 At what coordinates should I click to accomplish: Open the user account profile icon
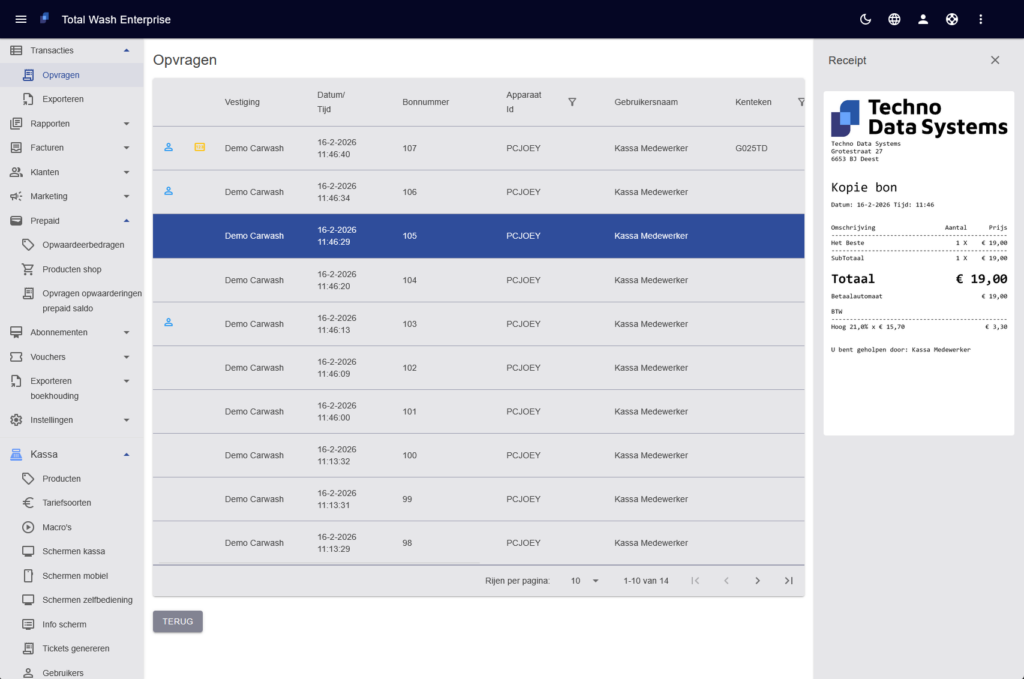coord(923,19)
